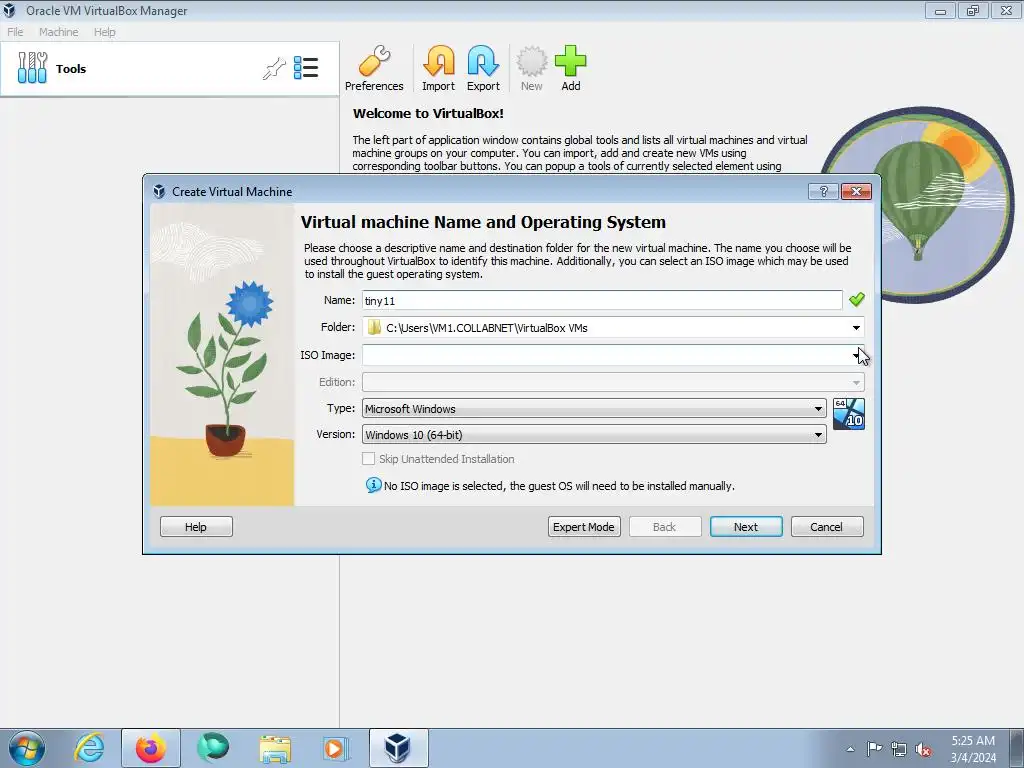The height and width of the screenshot is (768, 1024).
Task: Open the Tools list menu icon
Action: pos(306,68)
